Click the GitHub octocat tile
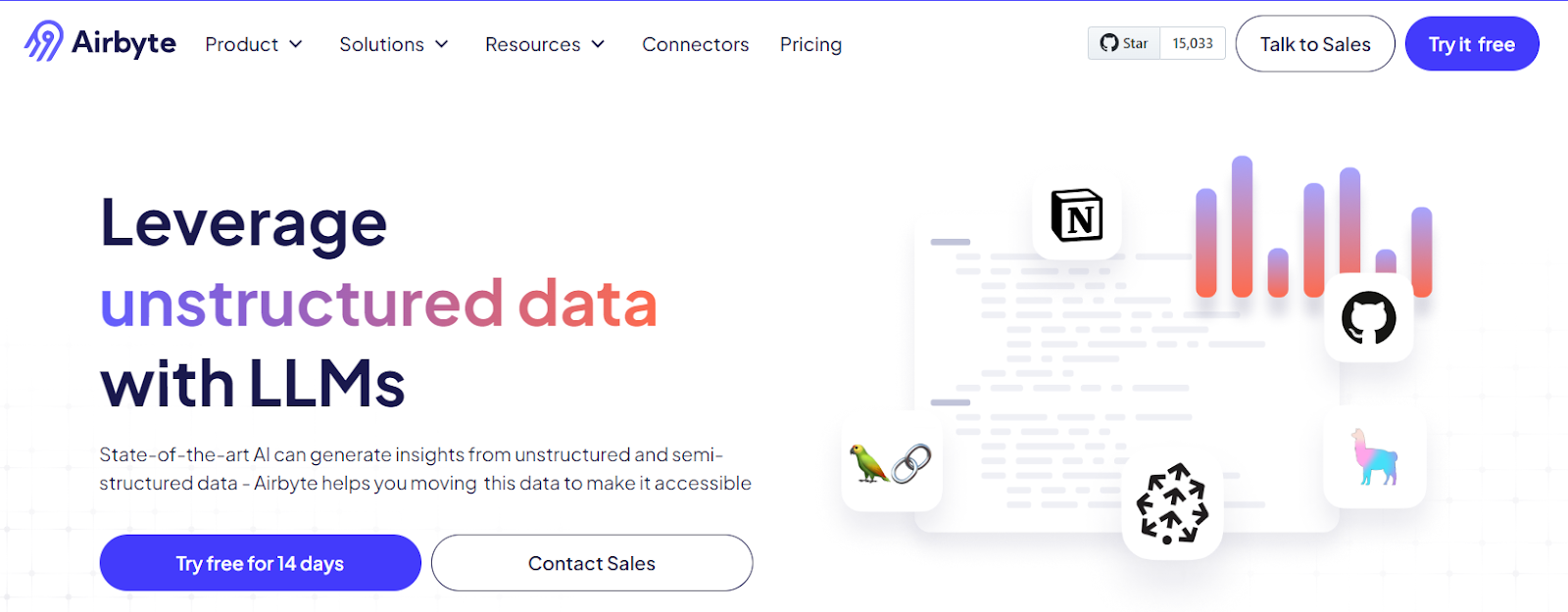The width and height of the screenshot is (1568, 612). coord(1368,318)
